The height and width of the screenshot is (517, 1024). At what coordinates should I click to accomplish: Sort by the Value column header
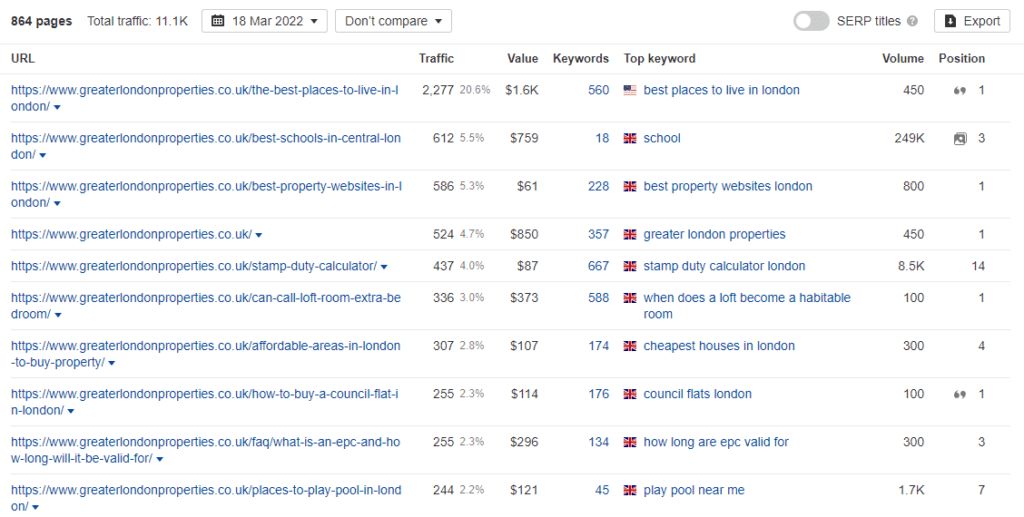(522, 58)
